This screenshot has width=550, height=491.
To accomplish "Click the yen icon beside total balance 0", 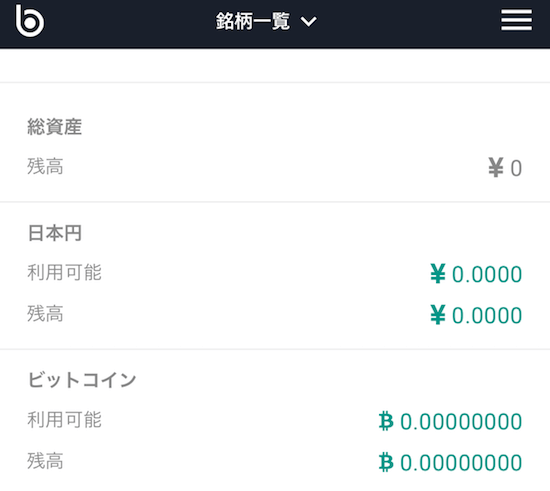I will (x=496, y=167).
